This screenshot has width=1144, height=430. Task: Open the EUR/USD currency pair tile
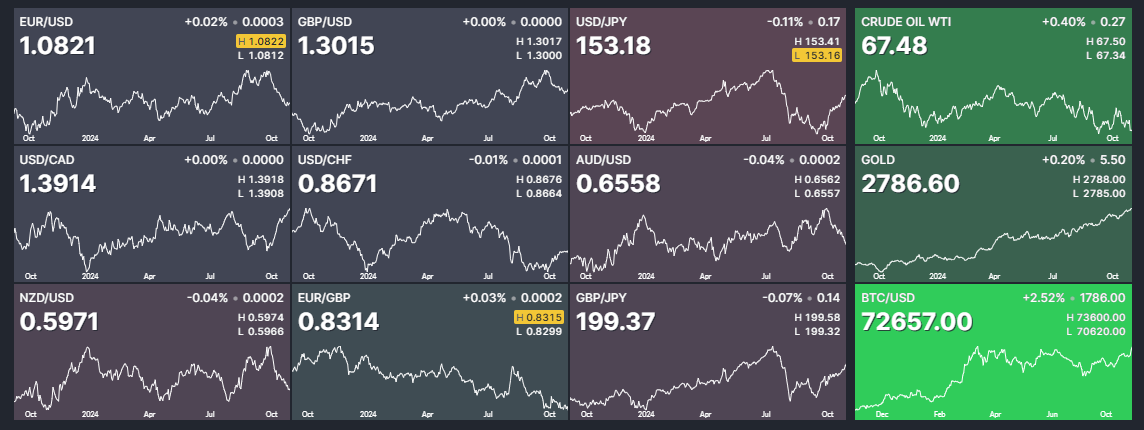click(150, 75)
